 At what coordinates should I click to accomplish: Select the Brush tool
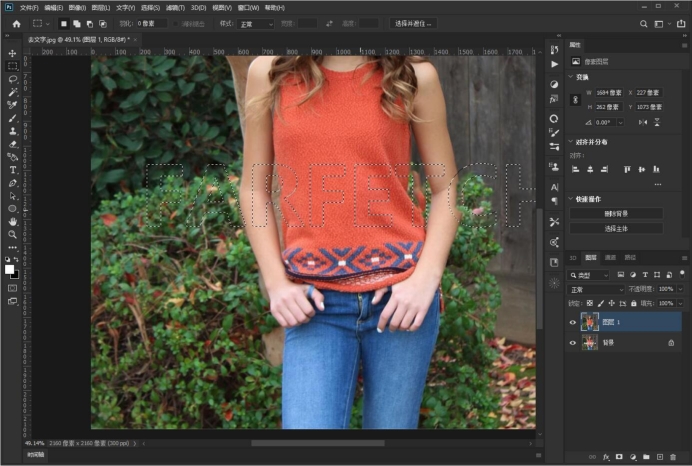[12, 118]
